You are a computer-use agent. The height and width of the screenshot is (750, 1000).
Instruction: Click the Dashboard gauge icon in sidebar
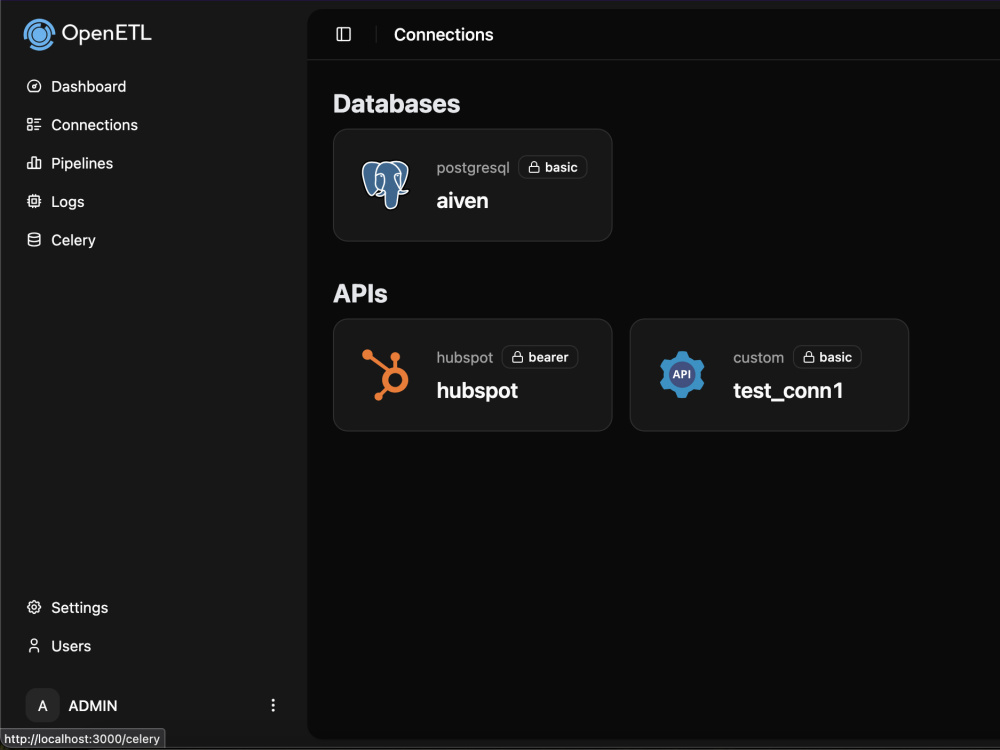point(34,86)
